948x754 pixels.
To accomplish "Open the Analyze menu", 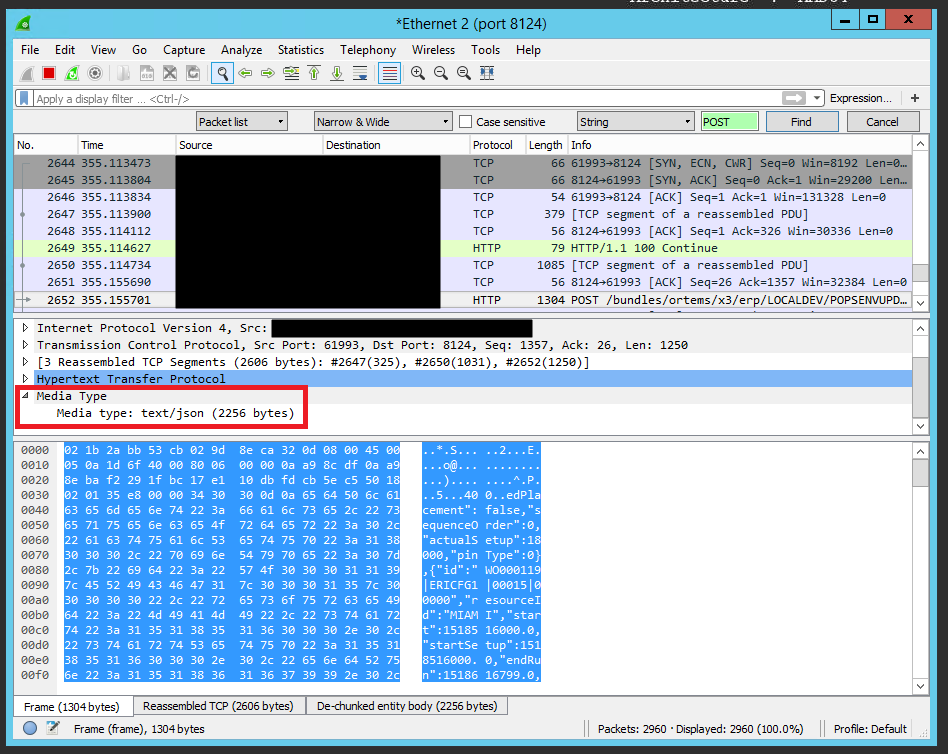I will (241, 50).
